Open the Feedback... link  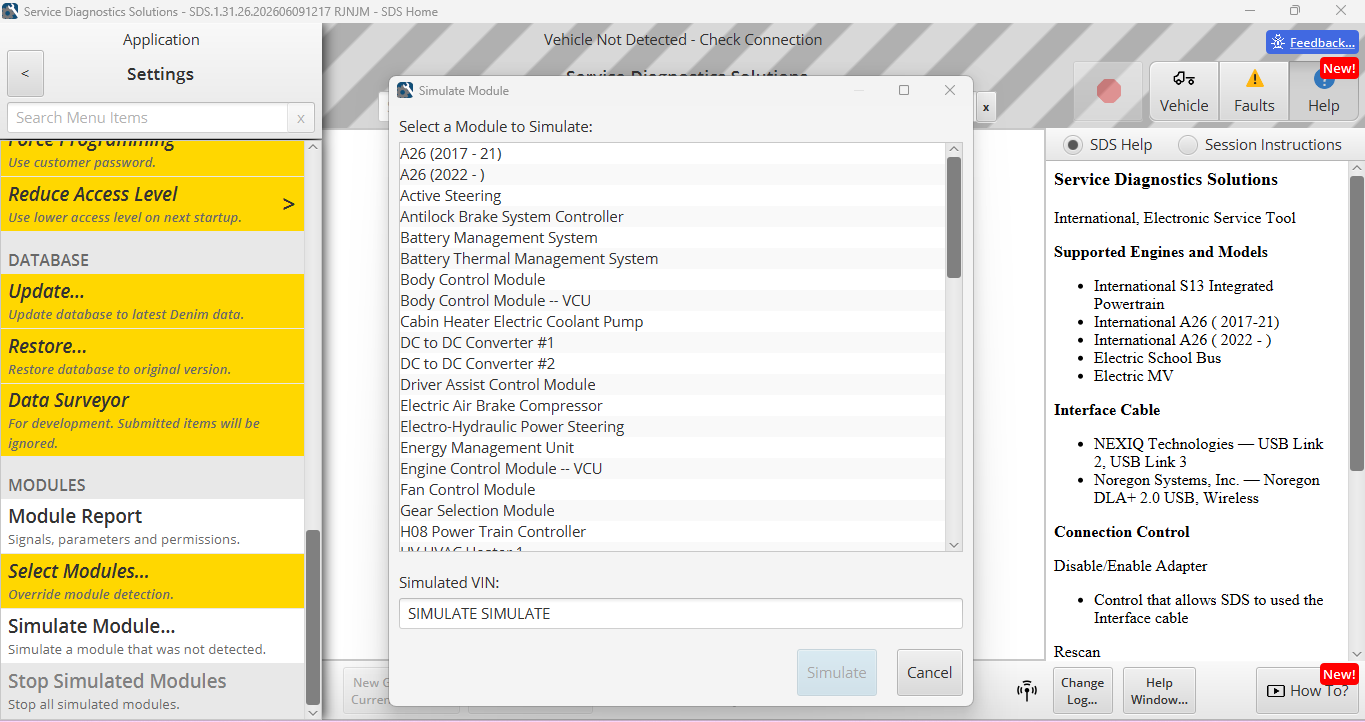click(x=1311, y=42)
